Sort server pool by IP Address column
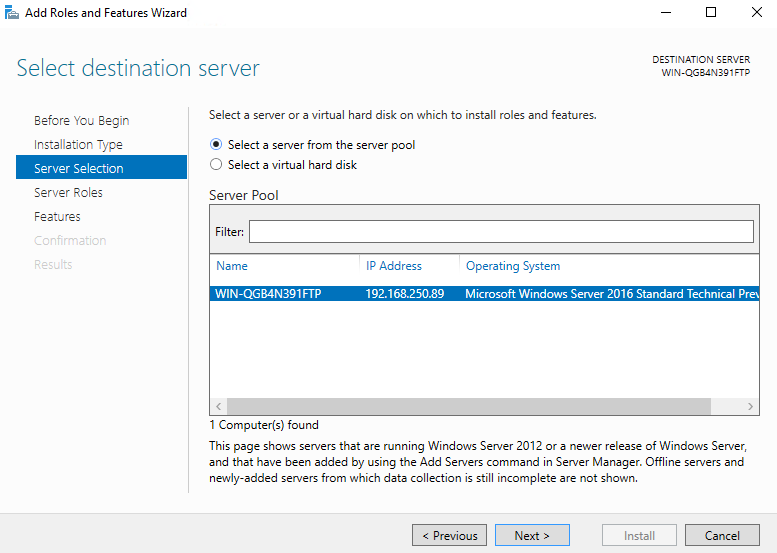 (x=393, y=266)
